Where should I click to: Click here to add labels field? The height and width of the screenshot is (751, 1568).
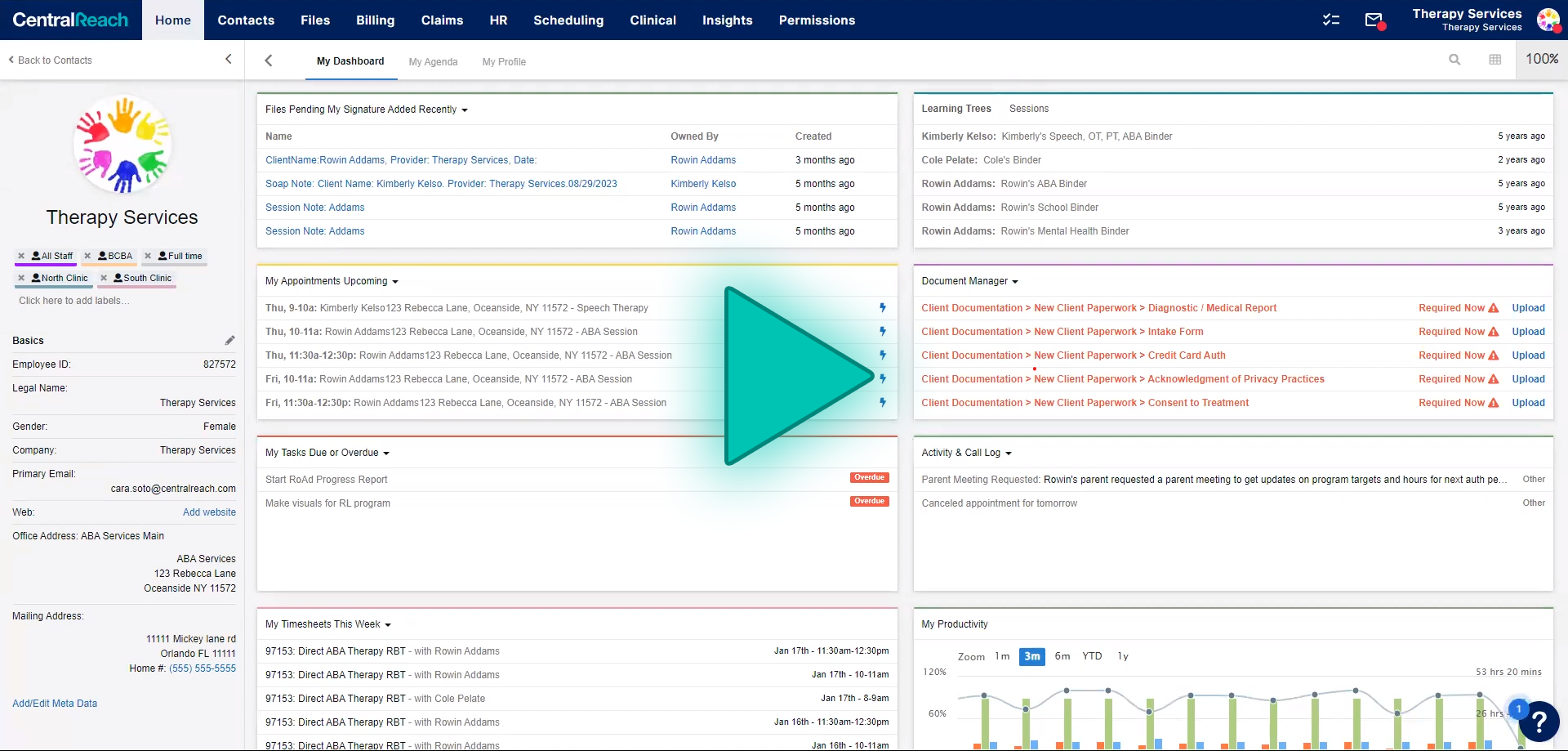click(74, 301)
